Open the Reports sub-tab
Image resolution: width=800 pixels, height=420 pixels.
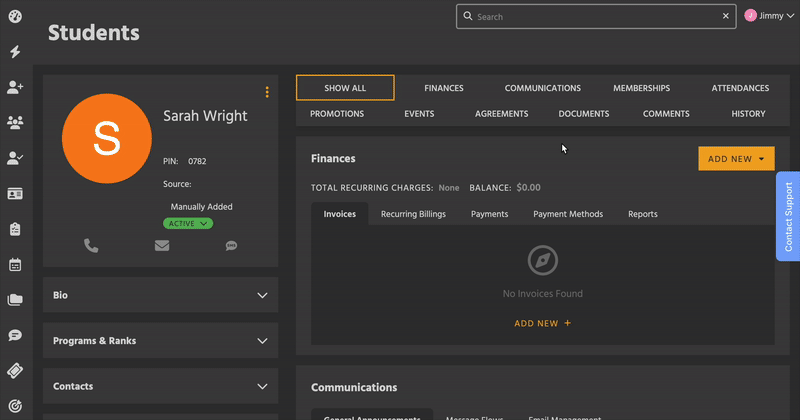point(642,214)
